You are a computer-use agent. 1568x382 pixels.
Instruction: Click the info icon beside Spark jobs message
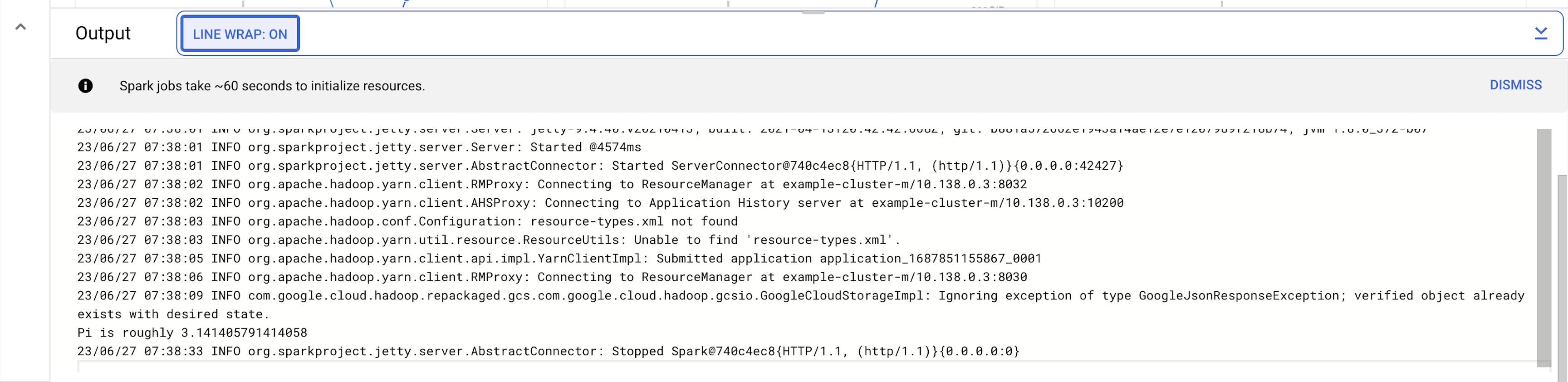(x=85, y=86)
